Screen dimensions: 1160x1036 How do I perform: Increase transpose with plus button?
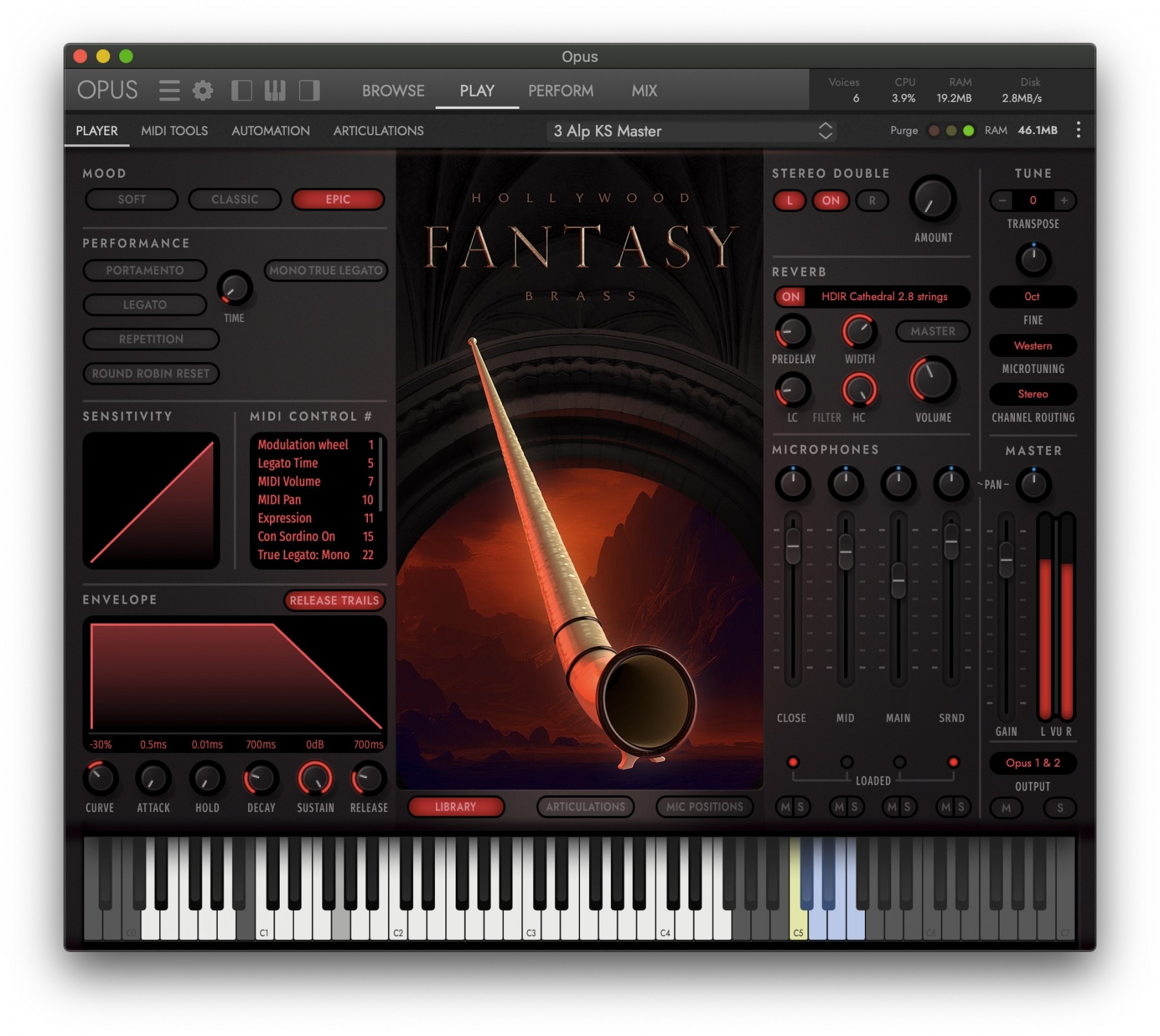point(1064,200)
